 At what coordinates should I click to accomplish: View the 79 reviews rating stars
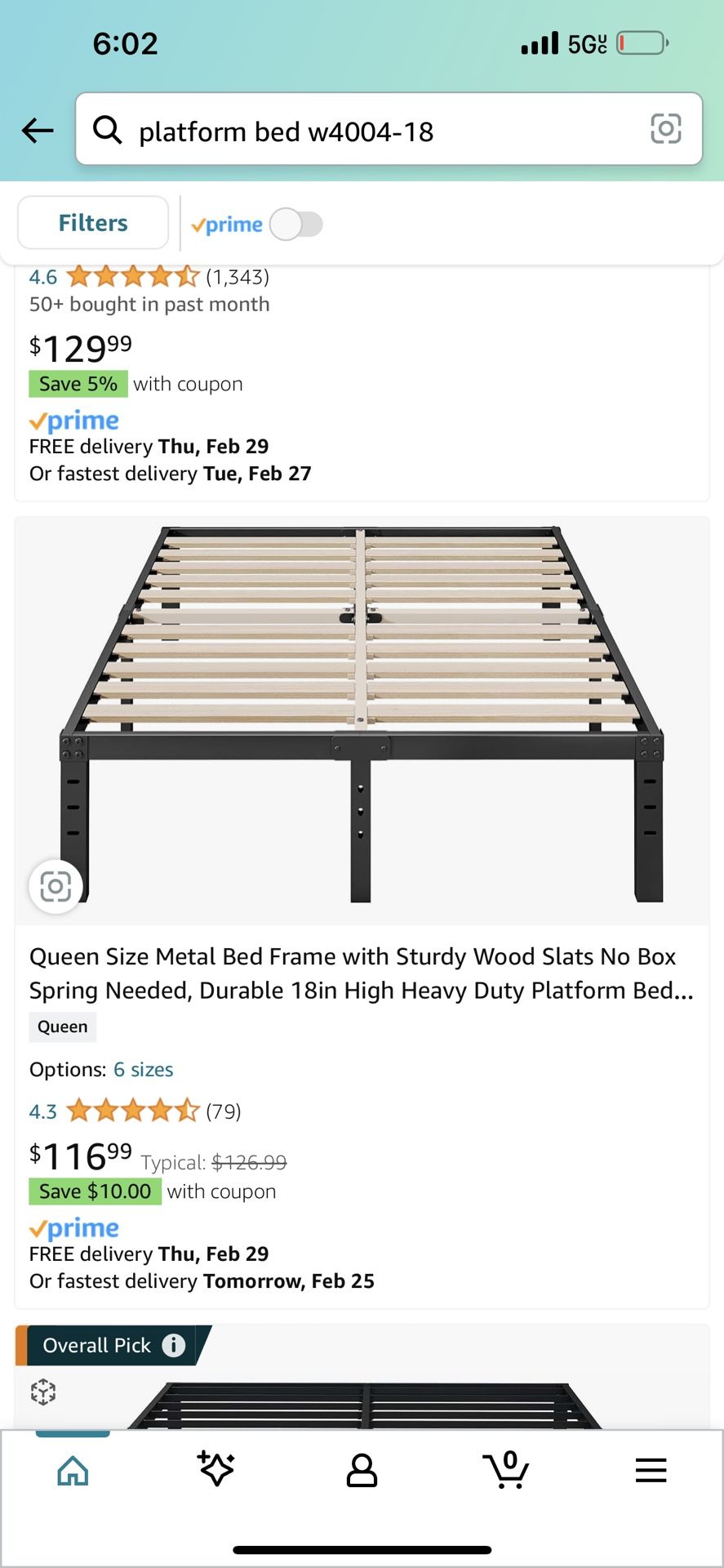coord(132,1111)
